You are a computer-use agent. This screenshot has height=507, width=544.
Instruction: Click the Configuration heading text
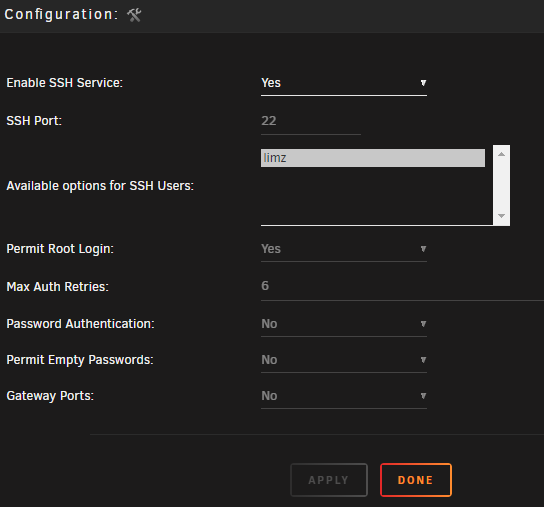(61, 15)
